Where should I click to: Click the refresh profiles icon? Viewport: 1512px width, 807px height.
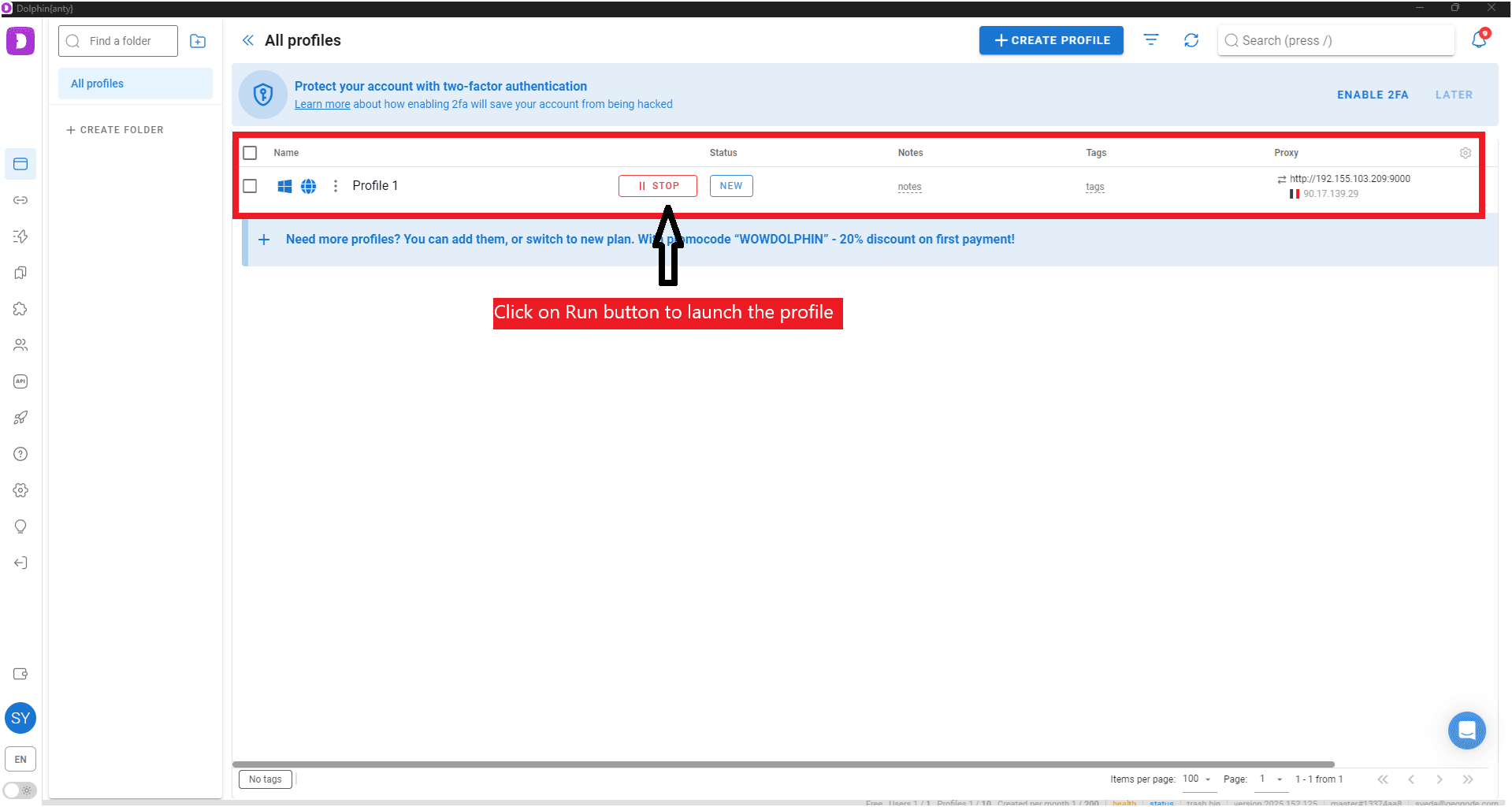click(1191, 40)
